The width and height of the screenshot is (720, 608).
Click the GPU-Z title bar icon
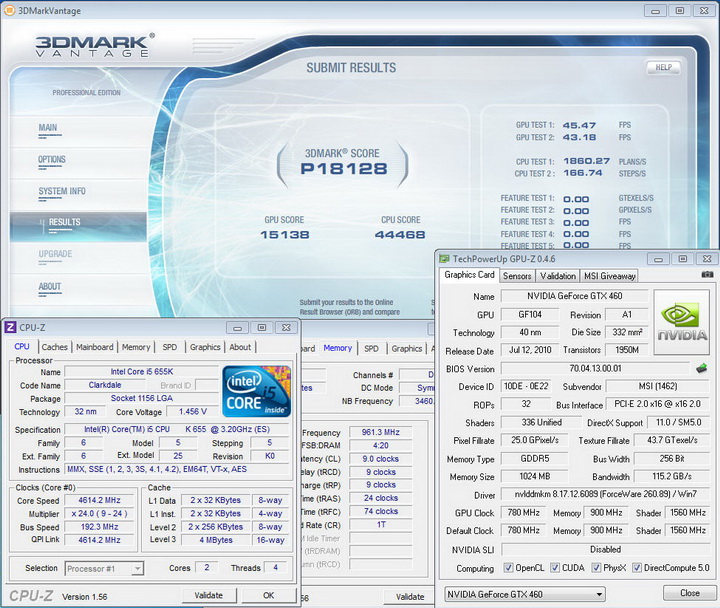click(x=444, y=259)
